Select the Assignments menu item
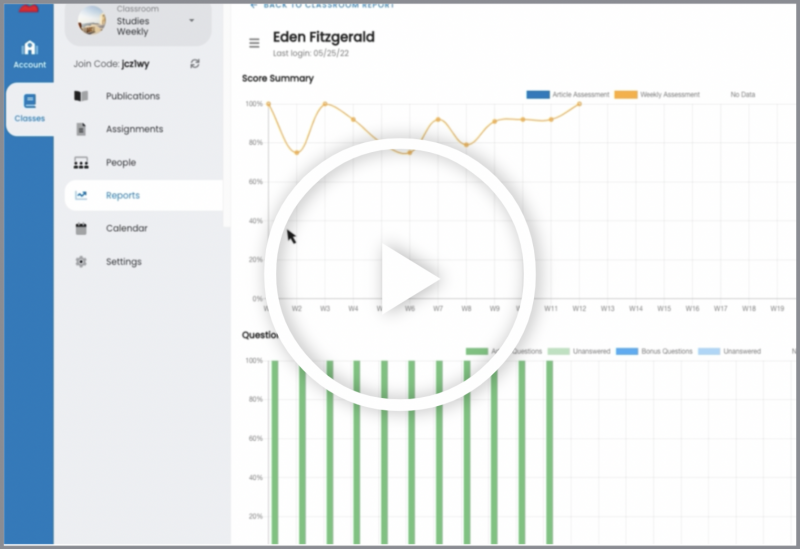This screenshot has height=549, width=800. tap(134, 129)
